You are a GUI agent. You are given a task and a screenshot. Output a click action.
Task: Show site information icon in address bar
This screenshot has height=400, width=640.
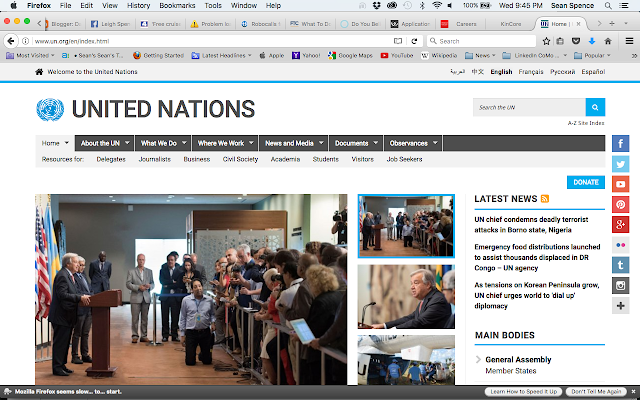[x=25, y=41]
